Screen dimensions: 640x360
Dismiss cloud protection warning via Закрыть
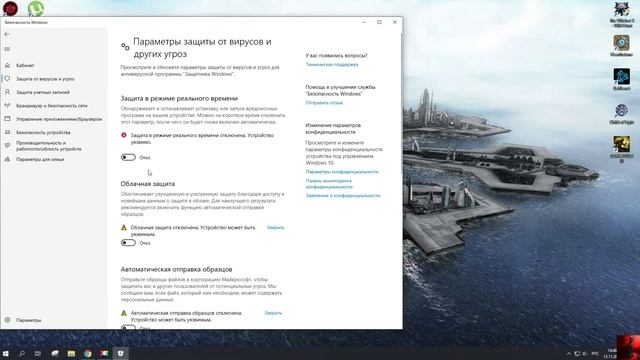[x=276, y=227]
